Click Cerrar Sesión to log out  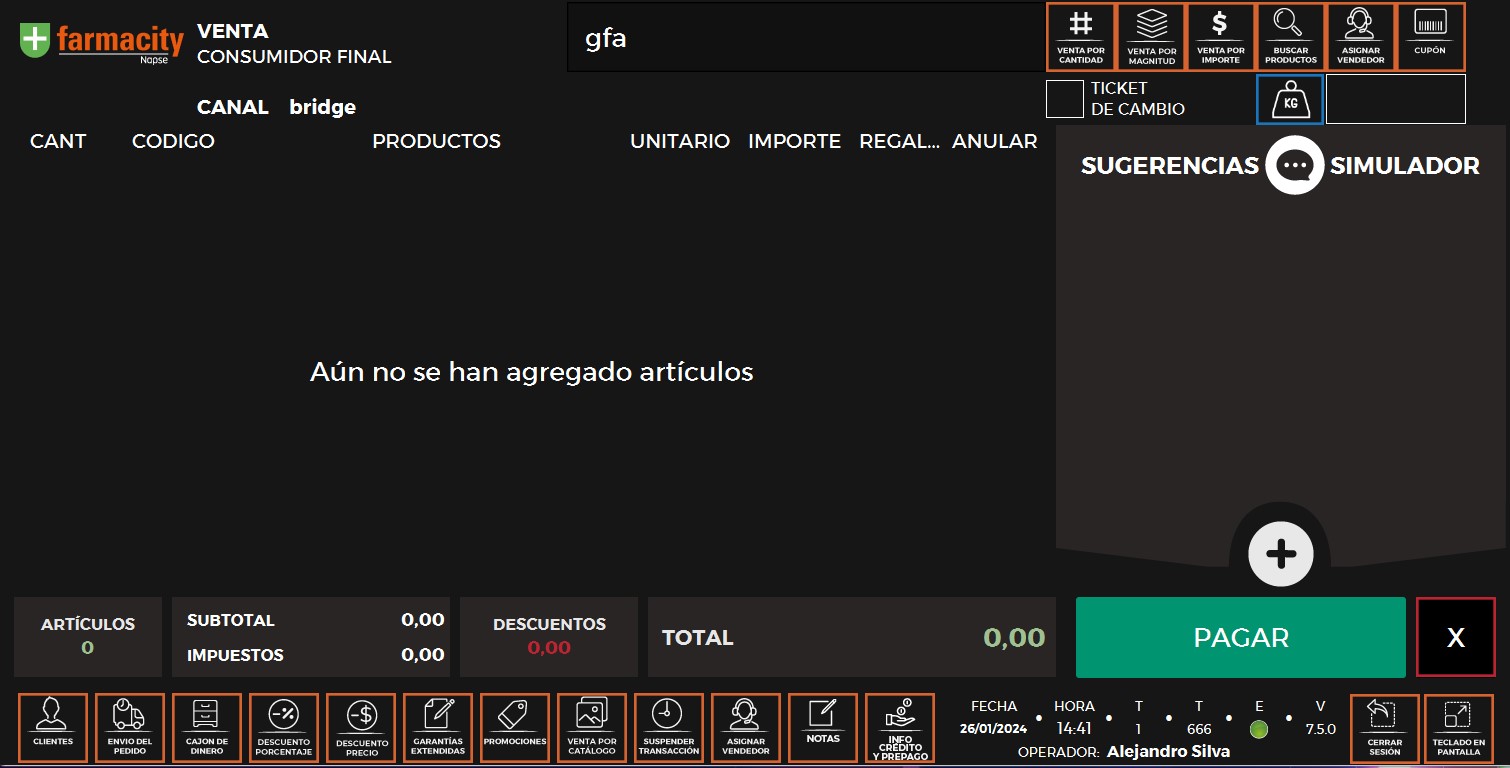click(x=1386, y=727)
